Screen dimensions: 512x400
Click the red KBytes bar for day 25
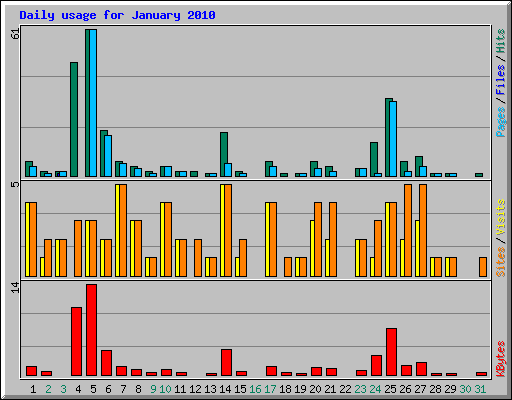392,352
